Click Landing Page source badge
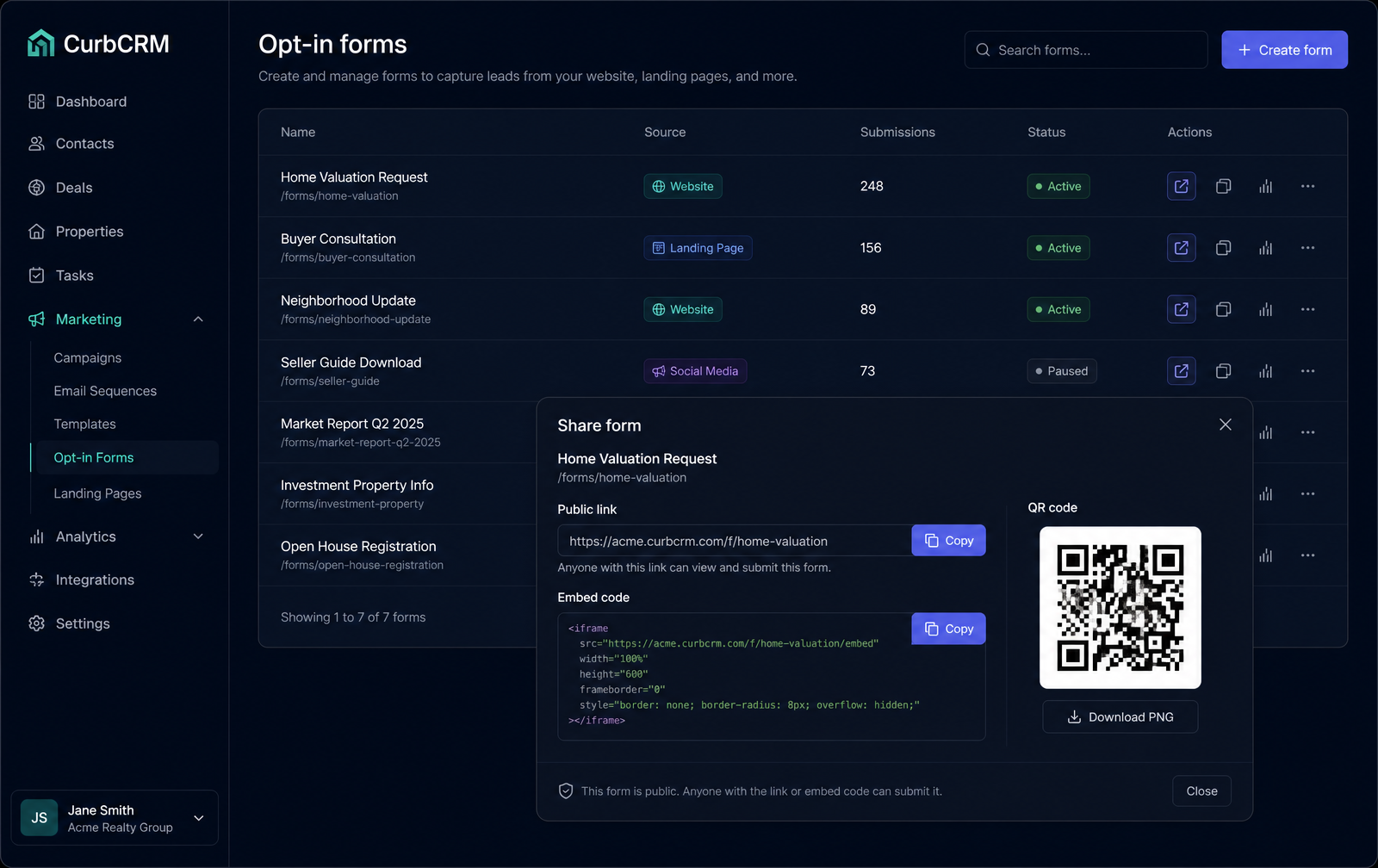 698,248
